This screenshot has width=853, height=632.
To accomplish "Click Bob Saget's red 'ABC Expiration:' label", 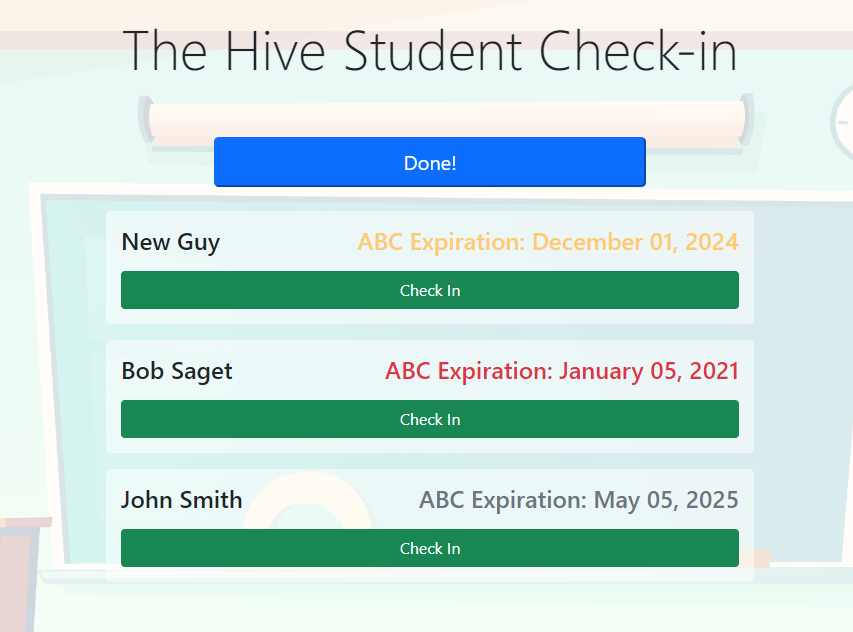I will tap(468, 371).
